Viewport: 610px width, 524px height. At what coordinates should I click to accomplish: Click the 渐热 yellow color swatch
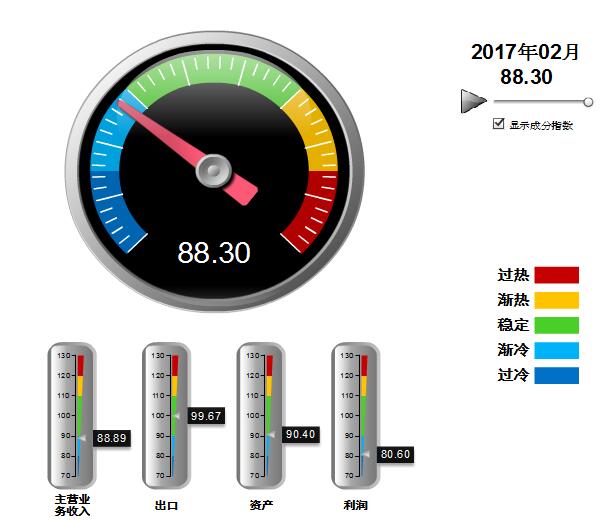click(556, 300)
